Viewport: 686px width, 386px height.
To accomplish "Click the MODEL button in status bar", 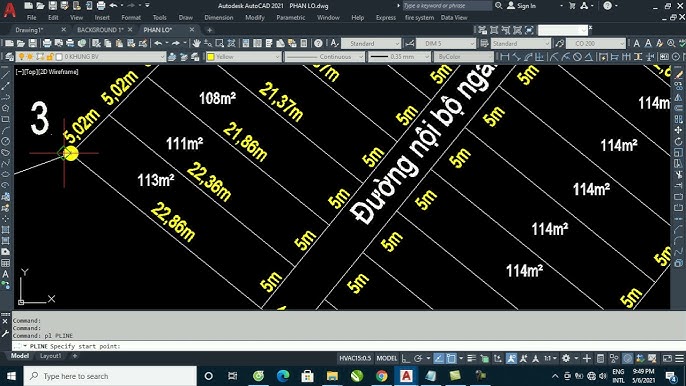I will [387, 358].
